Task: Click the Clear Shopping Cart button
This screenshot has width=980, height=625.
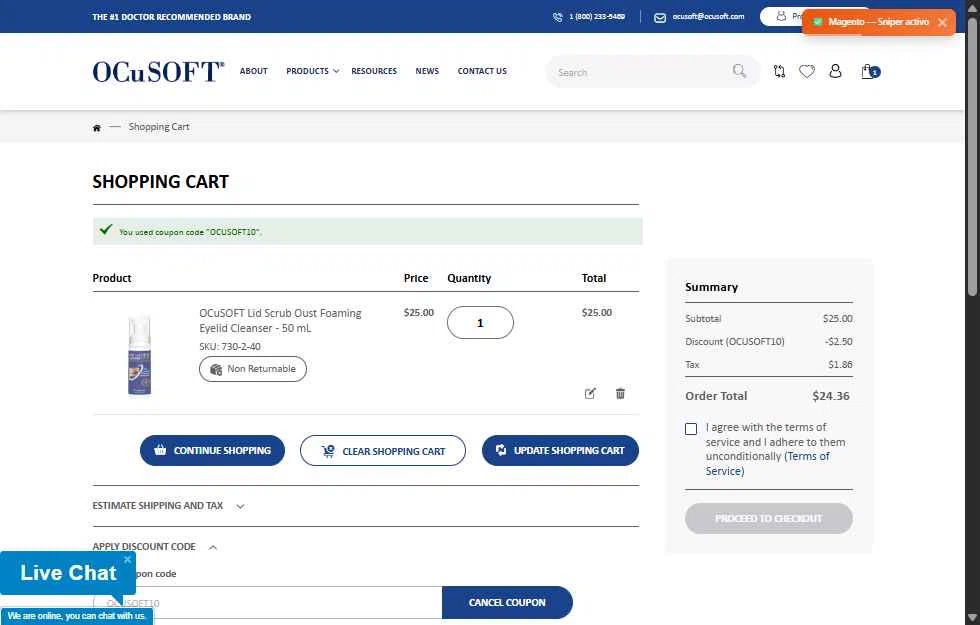Action: [382, 451]
